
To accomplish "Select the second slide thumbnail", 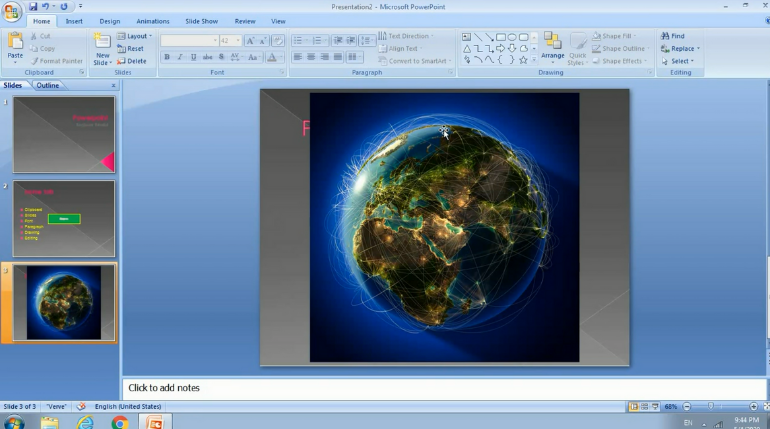I will 63,218.
